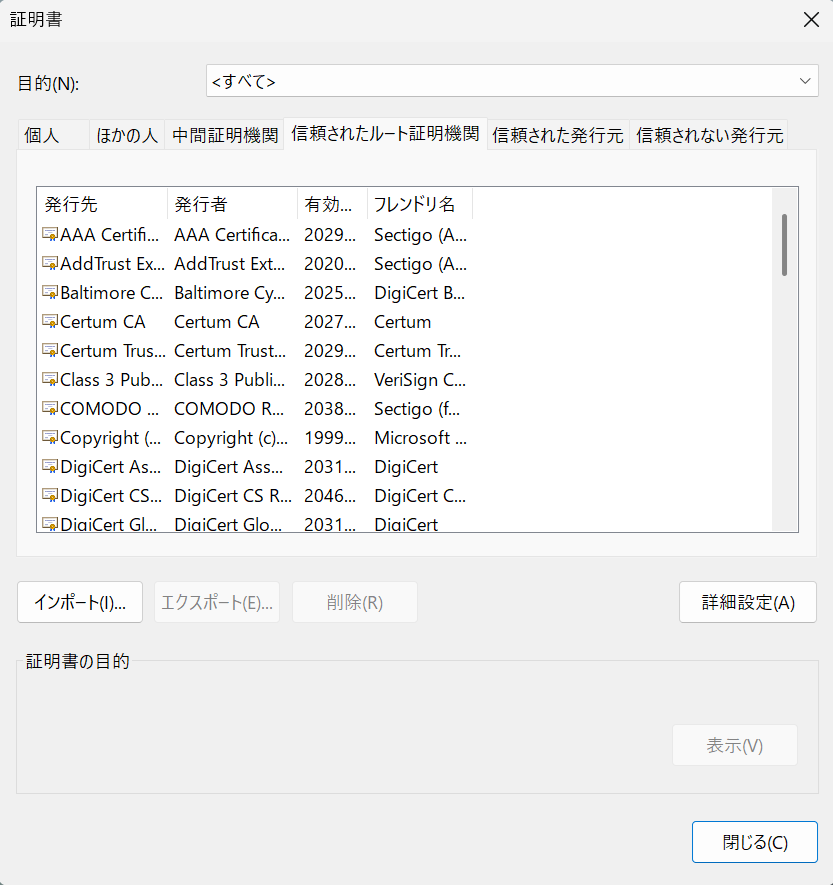Select 'DigiCert CS...' certificate name
This screenshot has height=885, width=833.
click(x=111, y=496)
